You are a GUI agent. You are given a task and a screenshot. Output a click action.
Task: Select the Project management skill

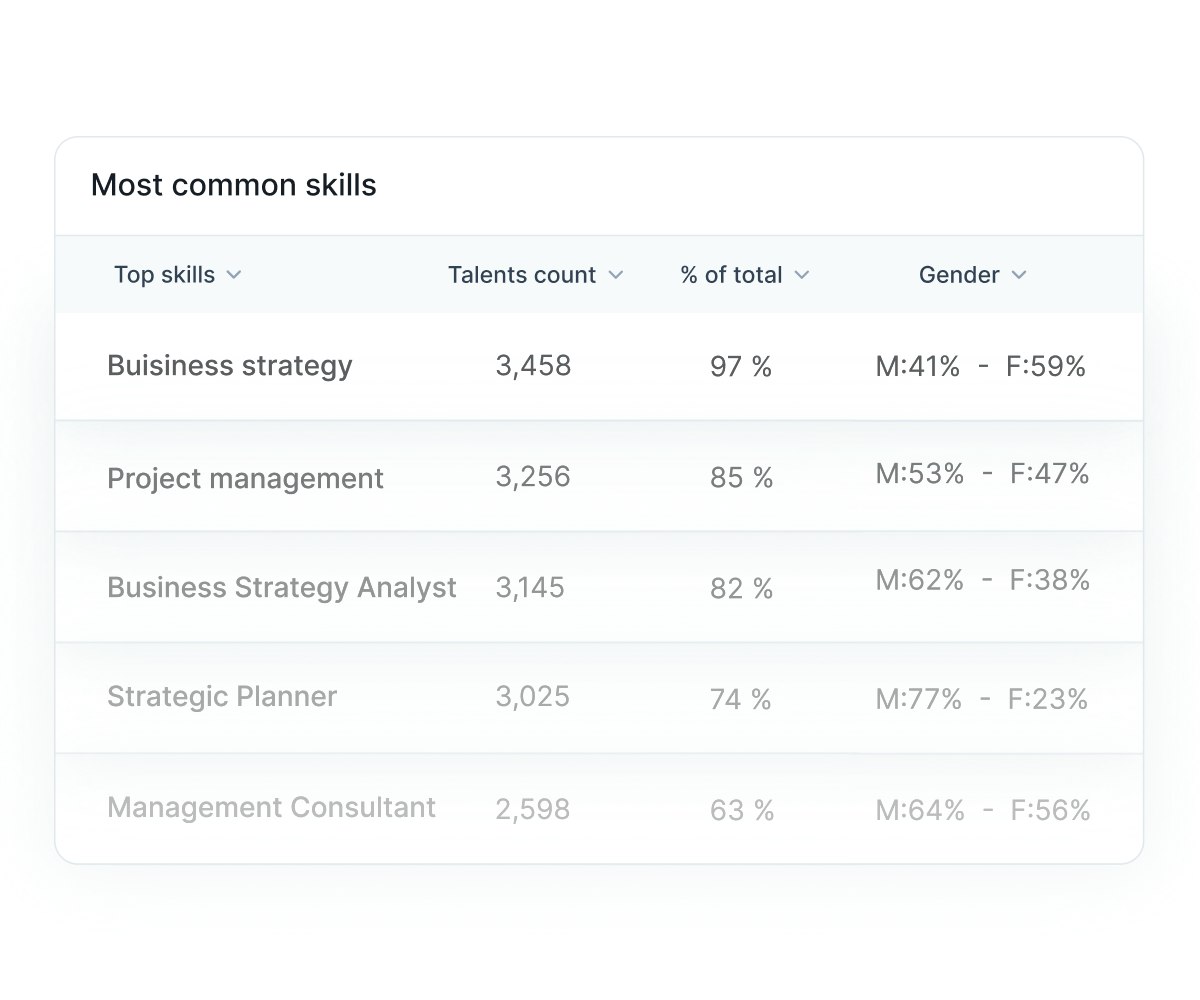coord(245,478)
